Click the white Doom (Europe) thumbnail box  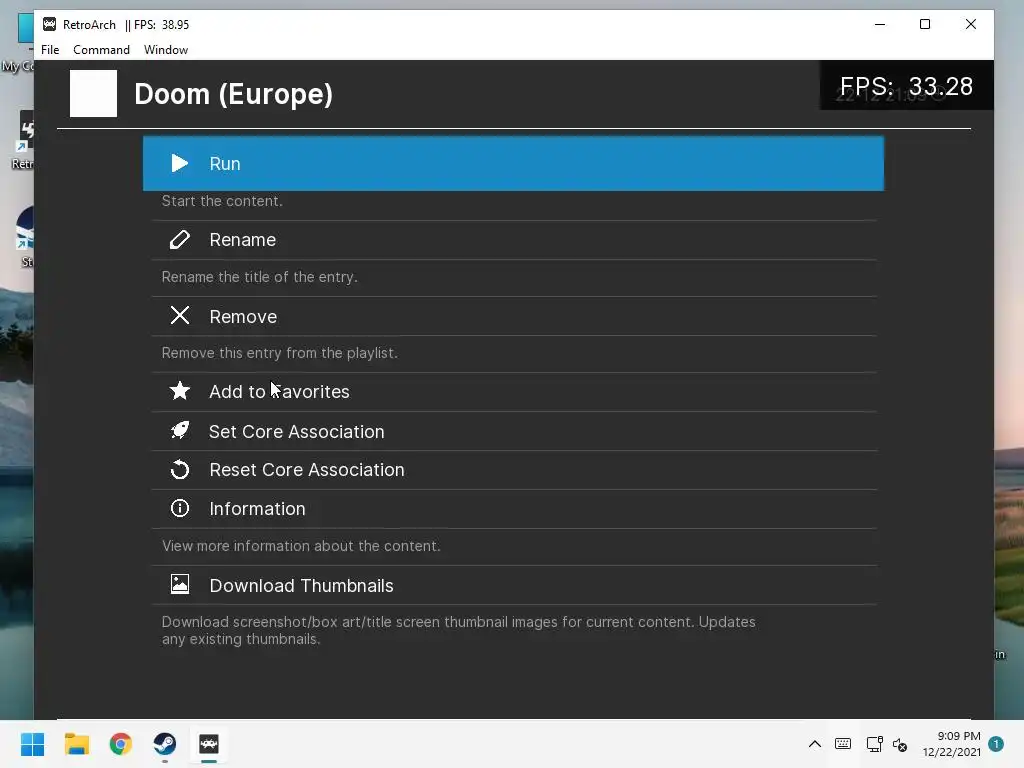[93, 93]
